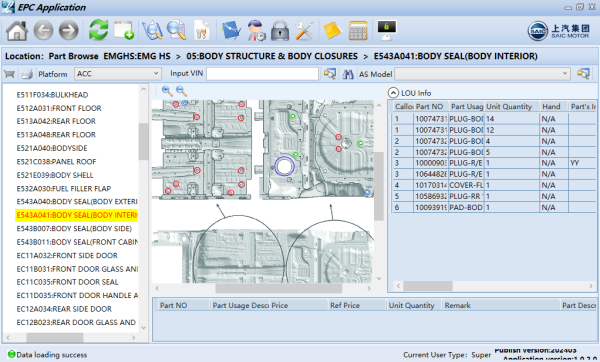Open the calculator icon
The image size is (600, 362).
tap(358, 31)
